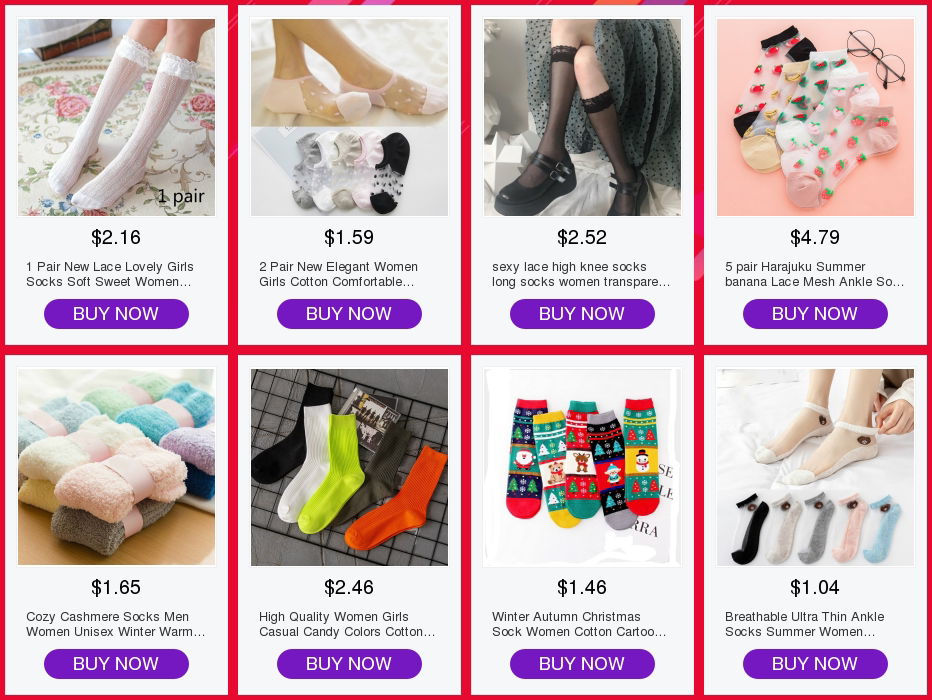The width and height of the screenshot is (932, 700).
Task: Buy the $2.46 candy color socks
Action: coord(350,664)
